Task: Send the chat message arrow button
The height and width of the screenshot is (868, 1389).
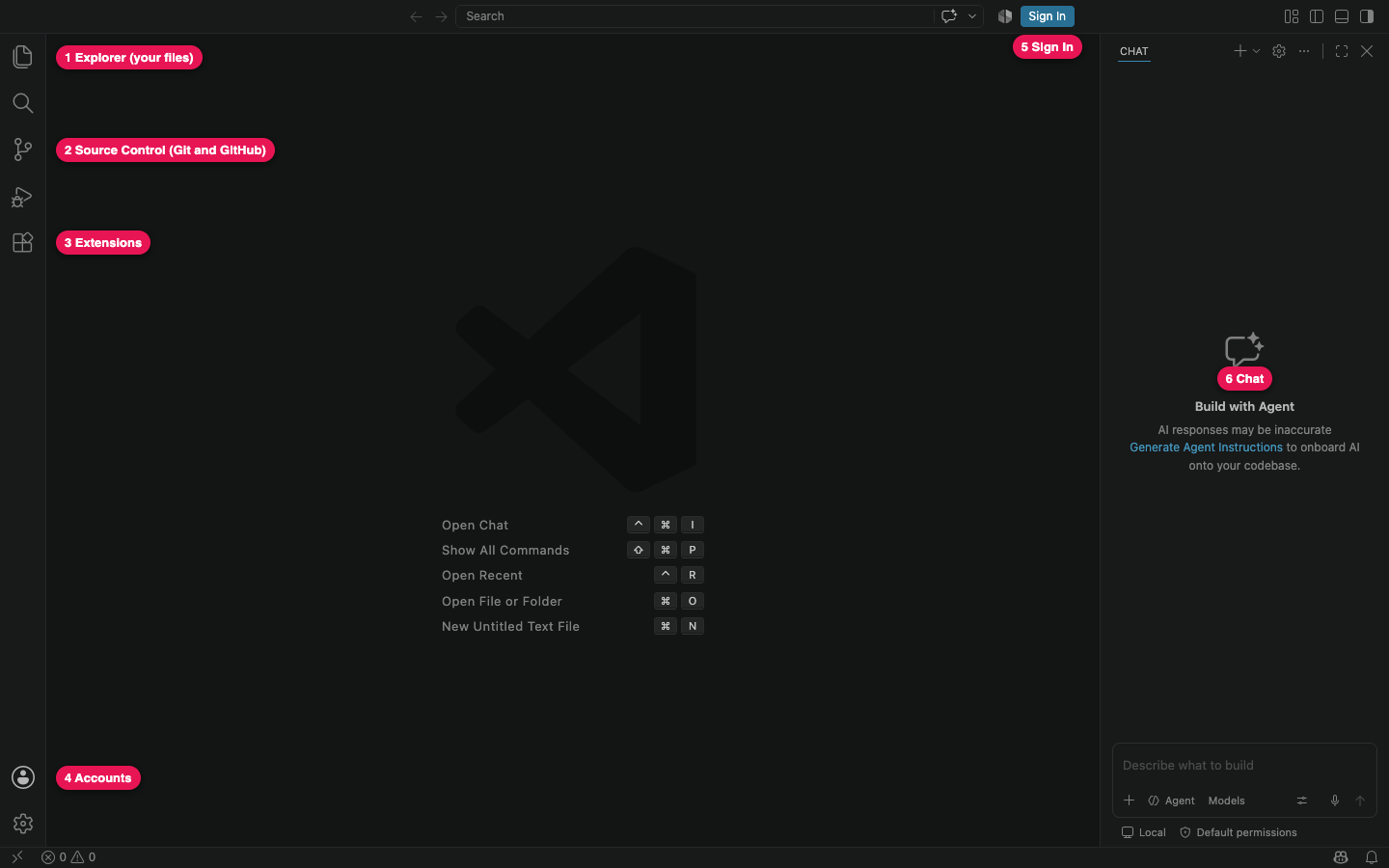Action: click(1360, 800)
